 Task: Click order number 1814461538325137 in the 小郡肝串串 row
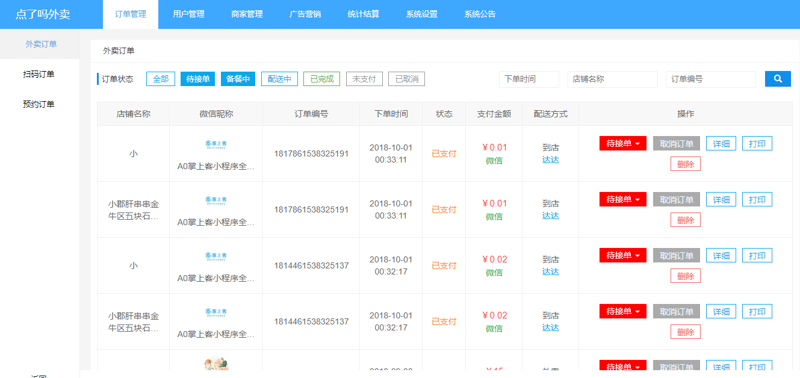[311, 322]
